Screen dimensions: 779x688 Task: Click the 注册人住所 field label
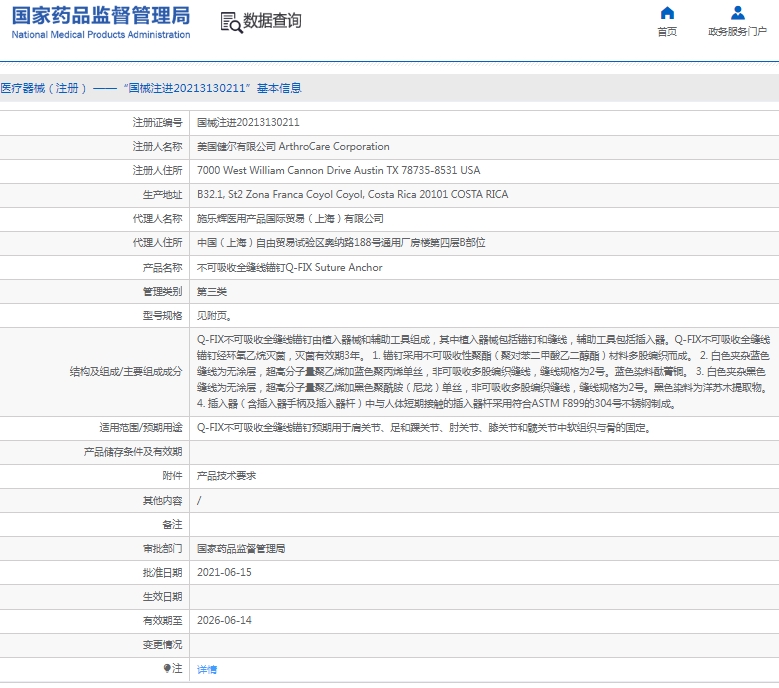[x=157, y=170]
